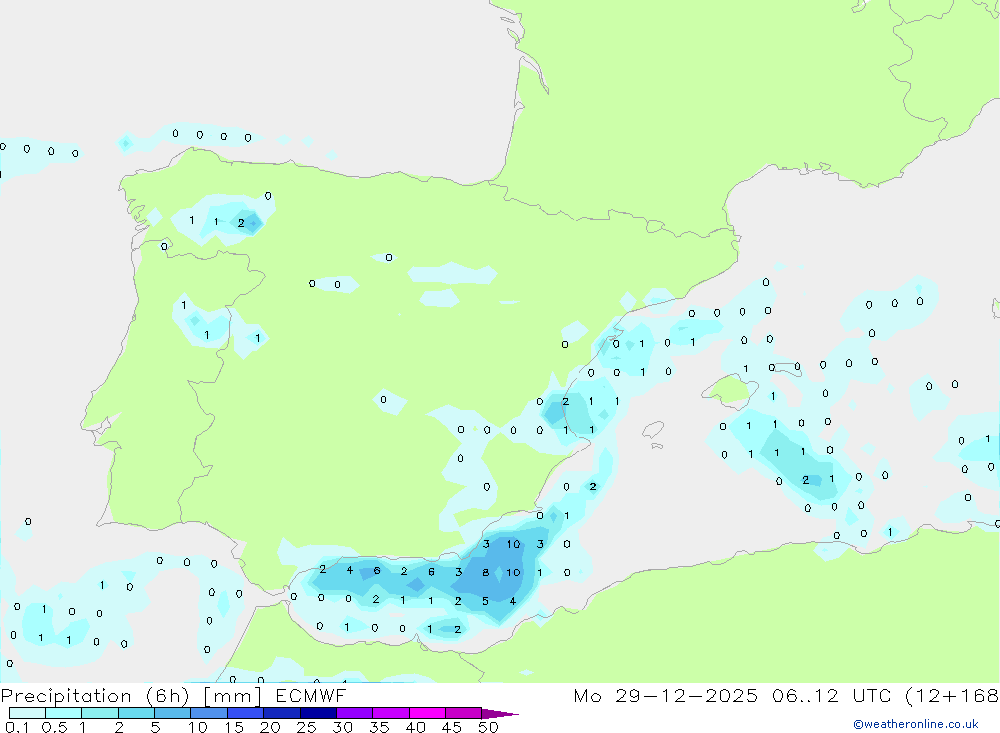Pick the 15–20 mm legend color swatch

pyautogui.click(x=246, y=713)
